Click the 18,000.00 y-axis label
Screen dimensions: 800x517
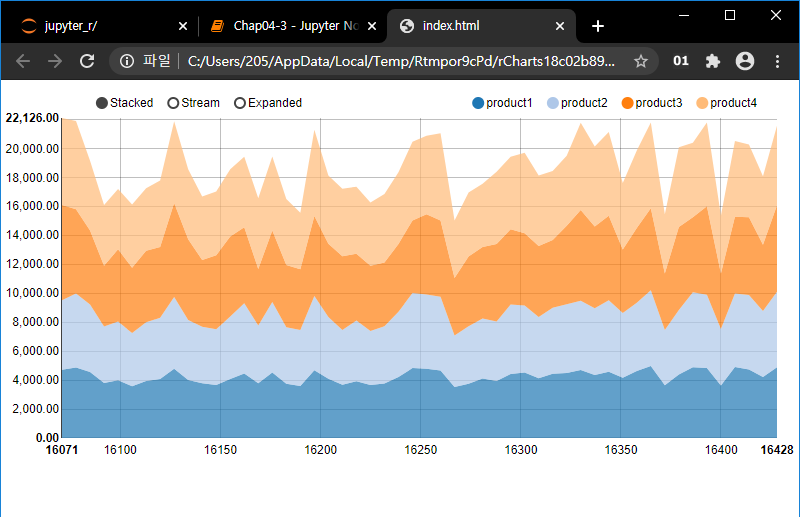click(32, 178)
